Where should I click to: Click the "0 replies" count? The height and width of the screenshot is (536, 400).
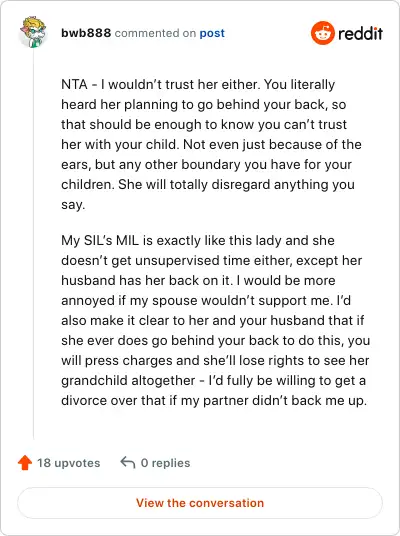tap(165, 463)
